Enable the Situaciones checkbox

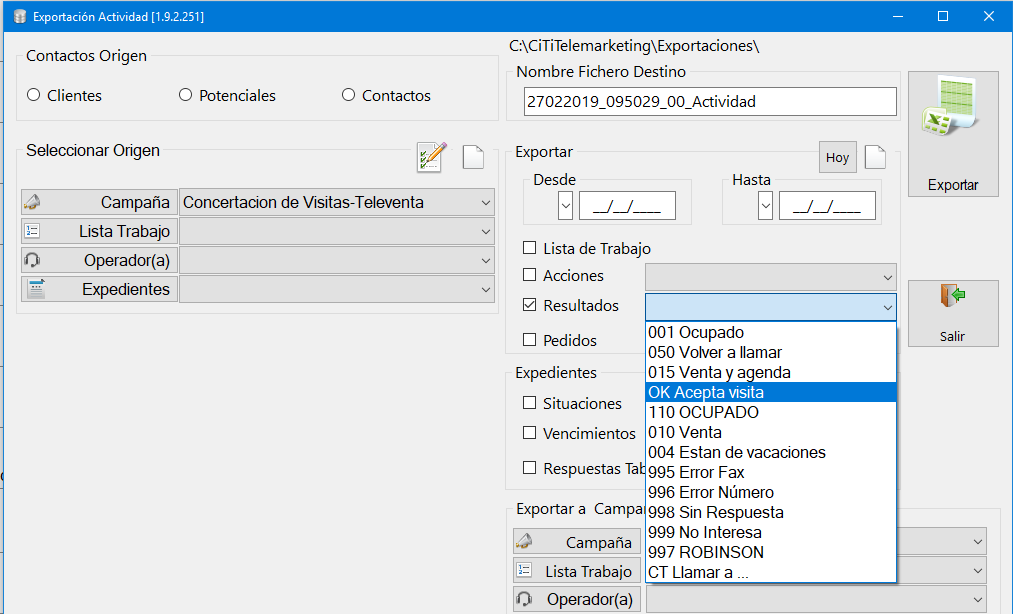coord(530,403)
